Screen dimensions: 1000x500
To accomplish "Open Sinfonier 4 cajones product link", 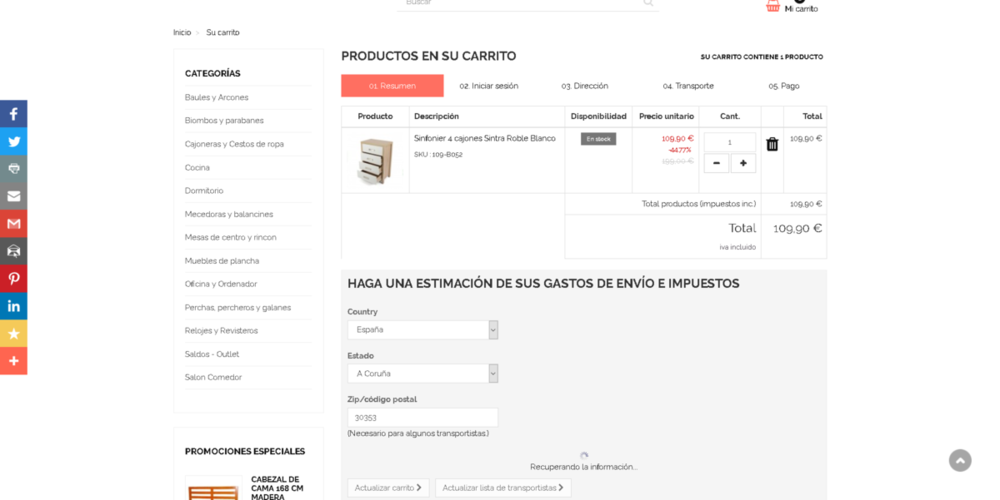I will [485, 138].
